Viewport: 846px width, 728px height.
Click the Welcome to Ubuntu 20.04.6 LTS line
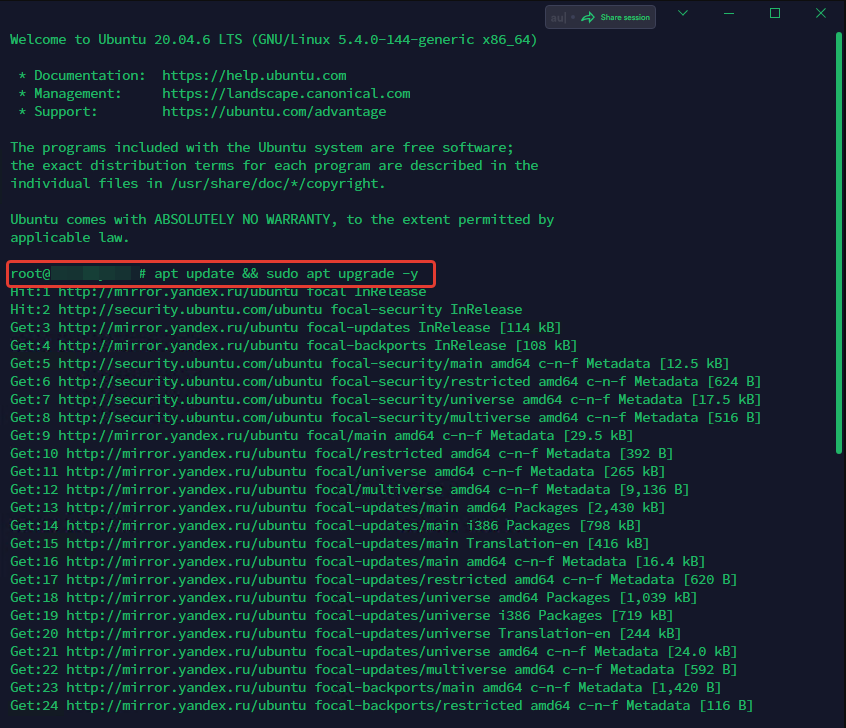(274, 39)
